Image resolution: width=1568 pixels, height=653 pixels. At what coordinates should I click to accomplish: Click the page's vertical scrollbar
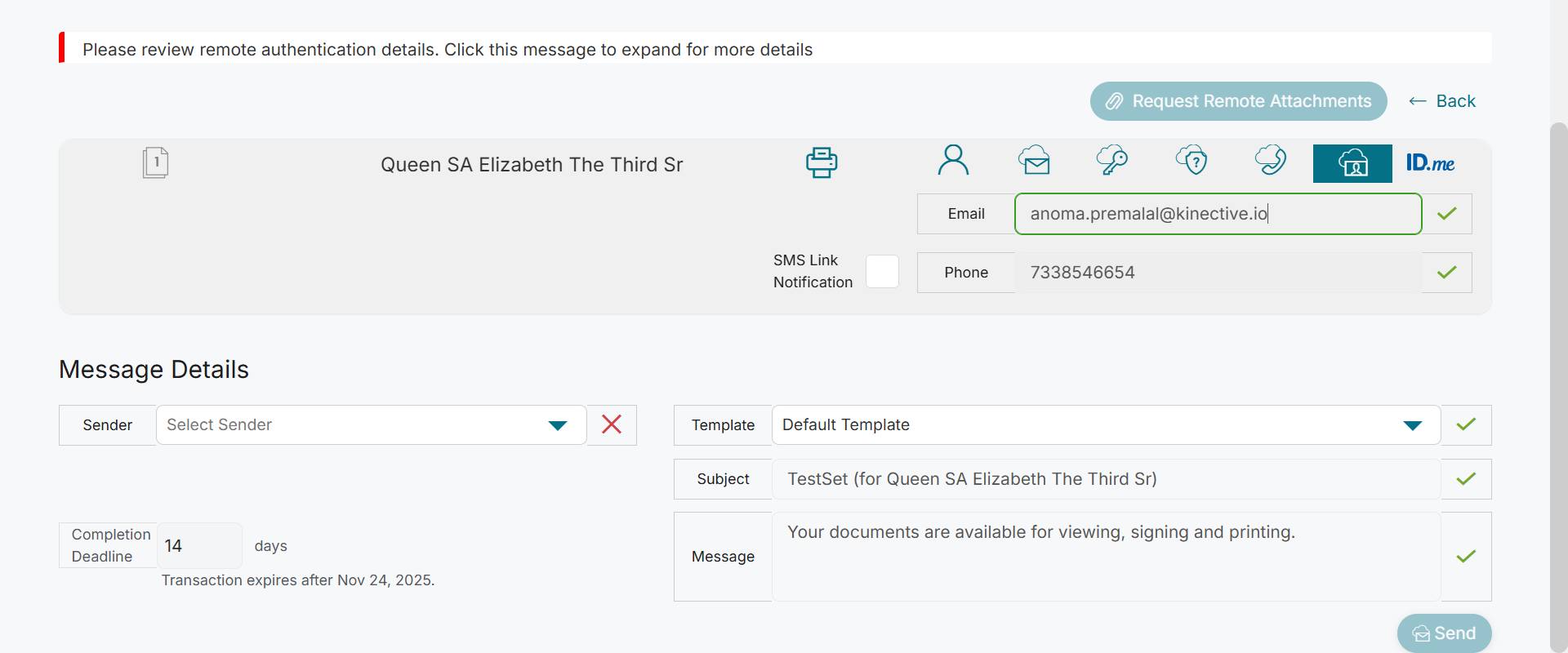click(1558, 384)
